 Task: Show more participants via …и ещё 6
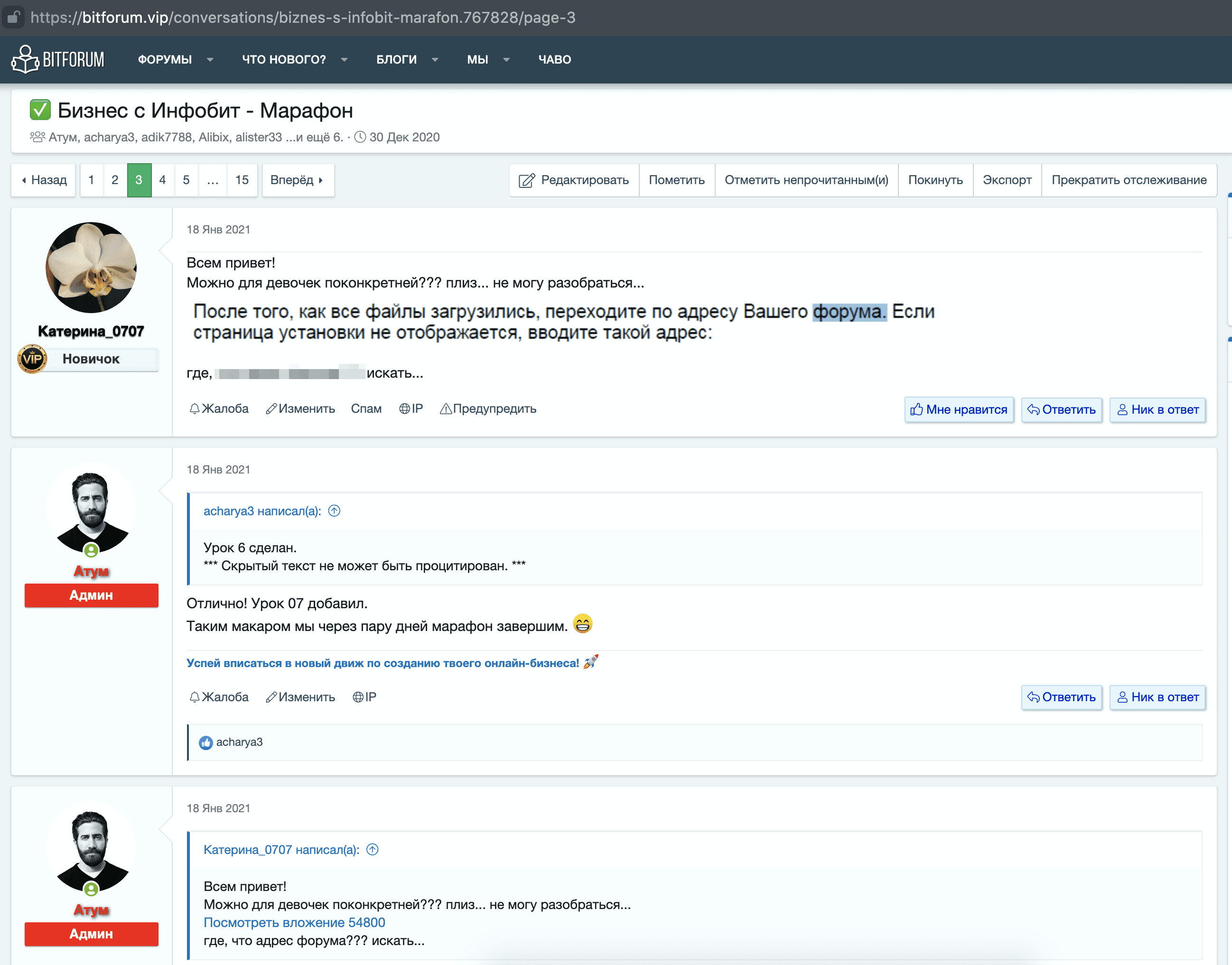(x=314, y=137)
